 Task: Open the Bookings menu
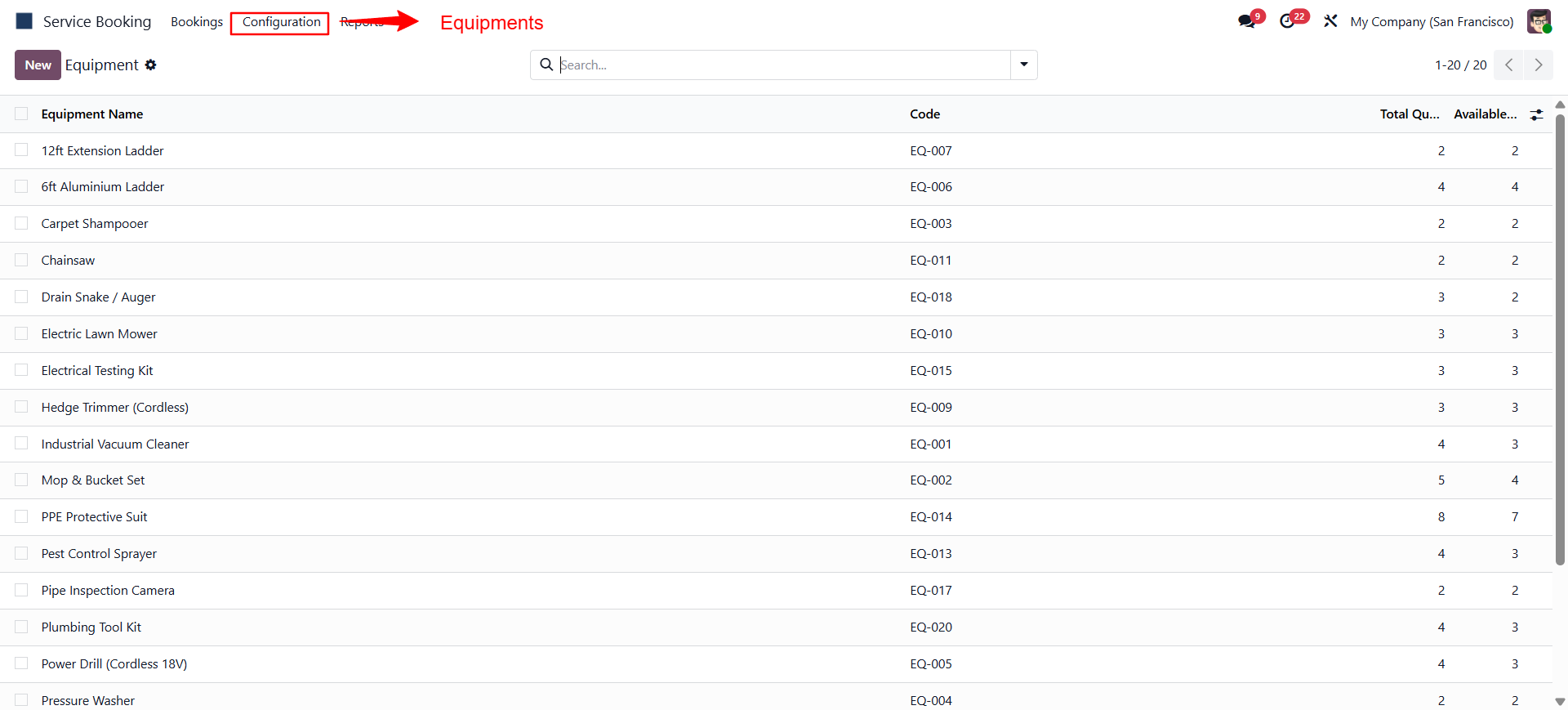point(197,22)
